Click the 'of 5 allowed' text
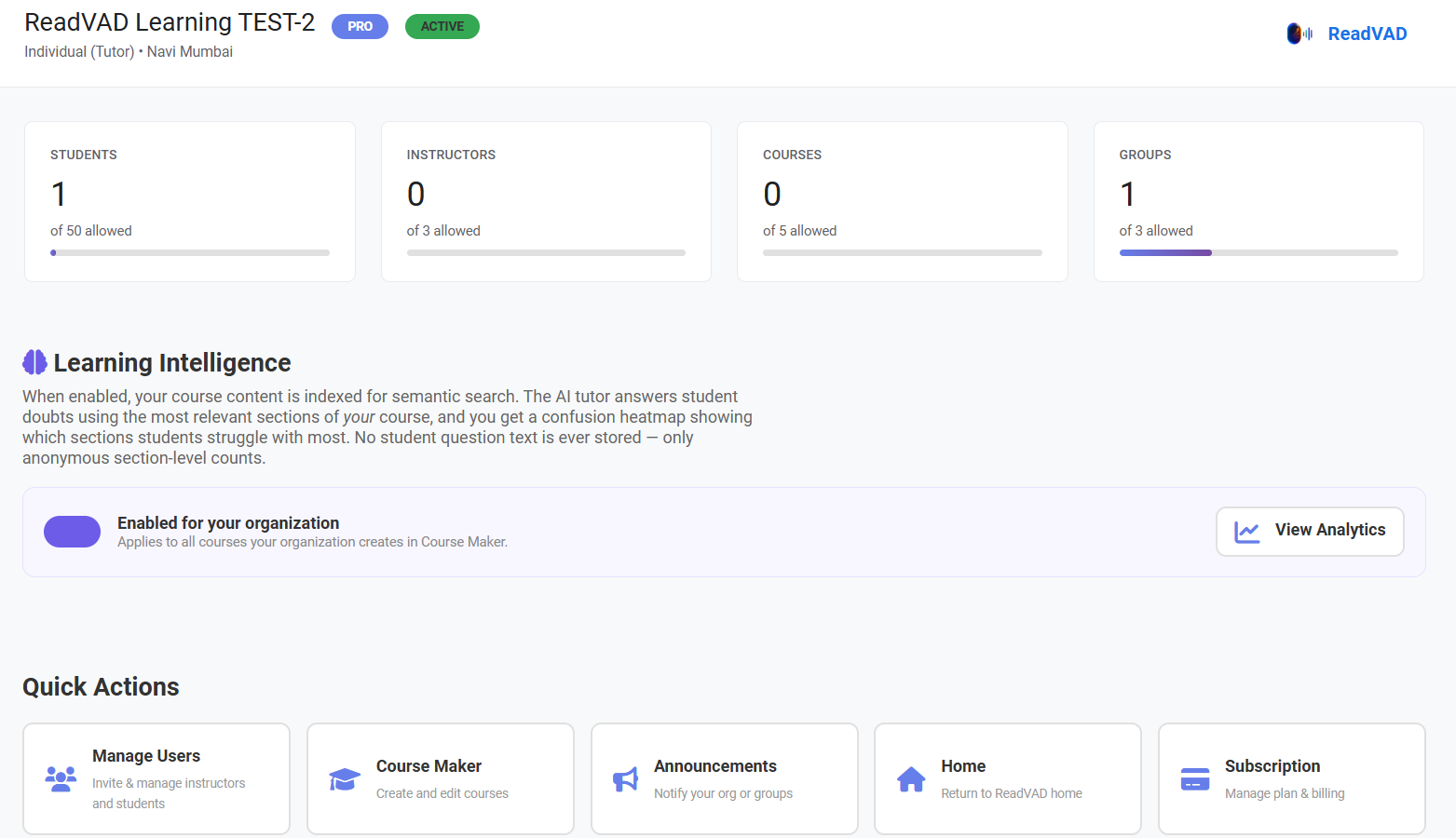This screenshot has height=838, width=1456. point(799,231)
